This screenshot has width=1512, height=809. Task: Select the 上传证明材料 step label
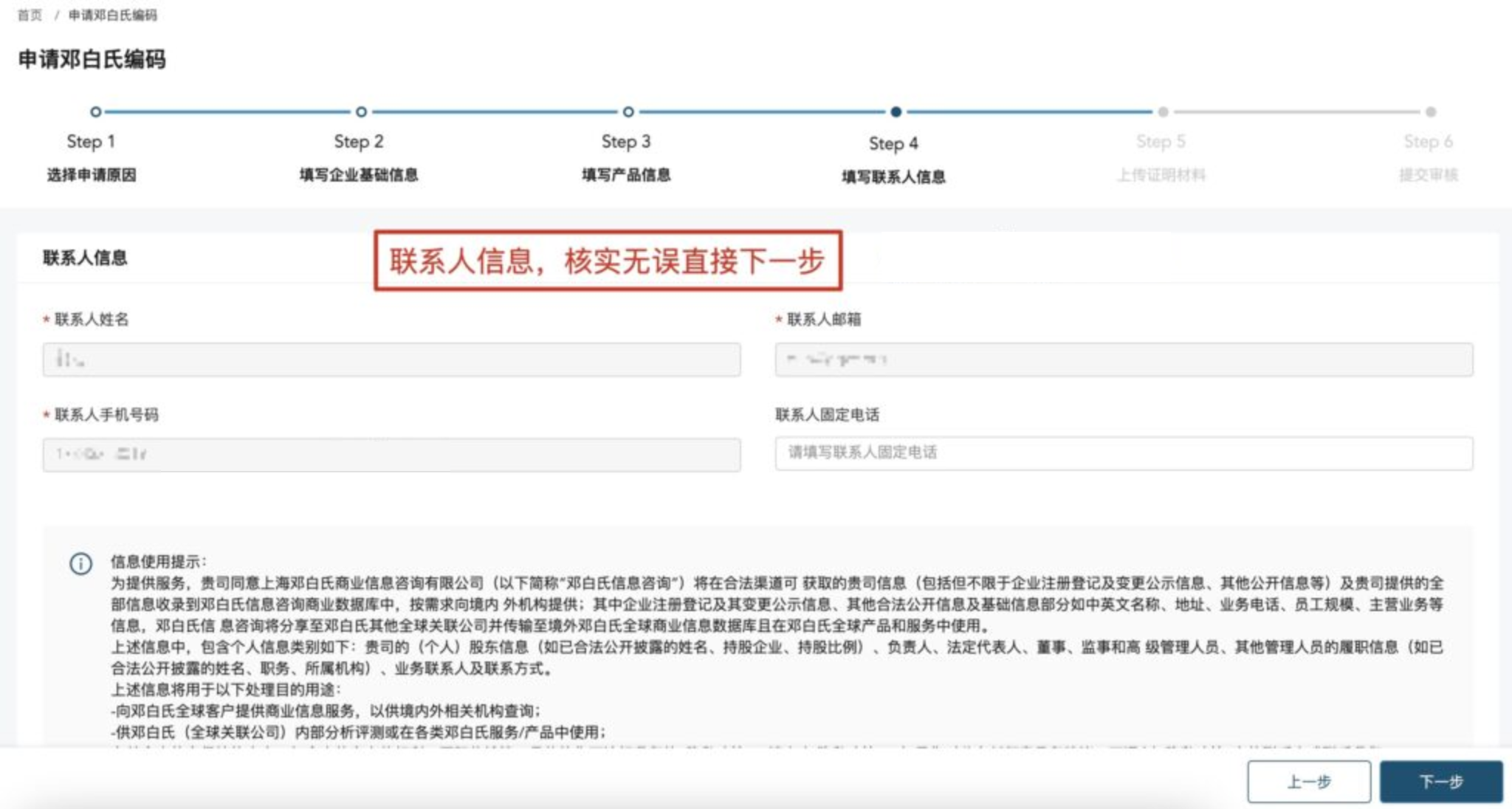click(x=1161, y=175)
